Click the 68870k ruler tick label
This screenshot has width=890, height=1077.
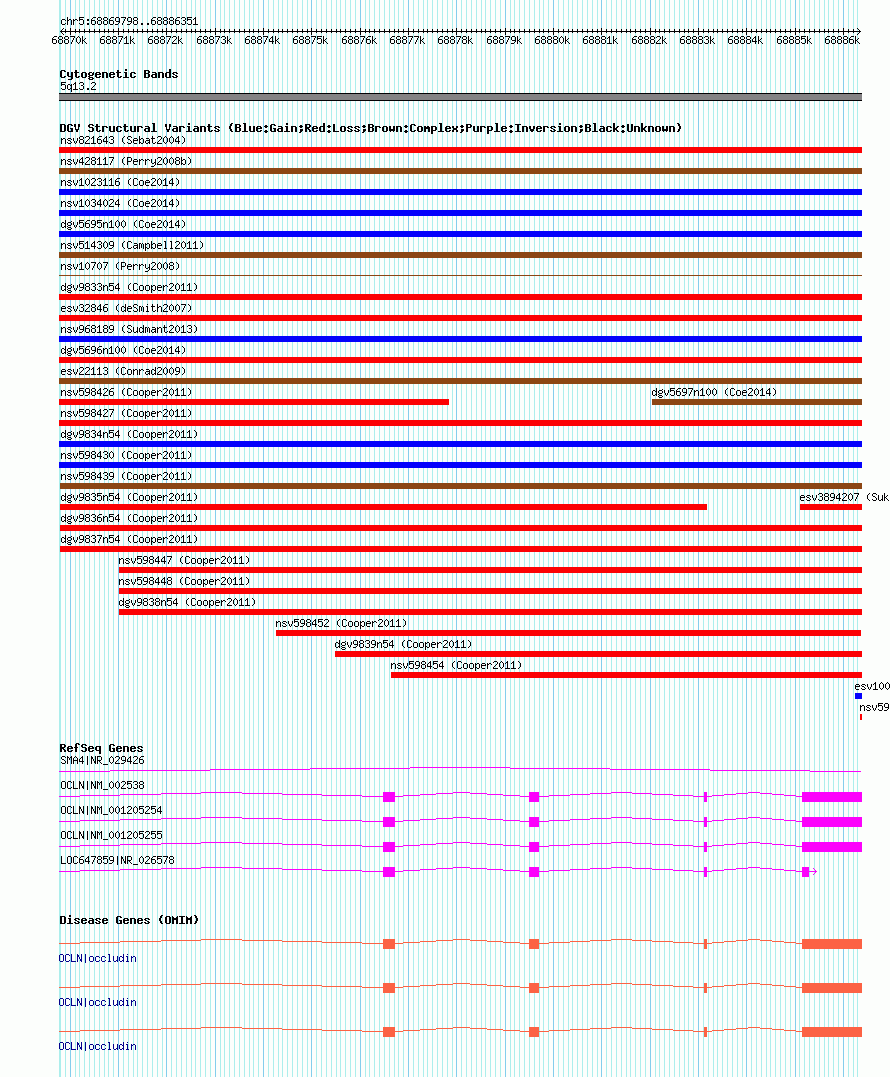(x=69, y=41)
